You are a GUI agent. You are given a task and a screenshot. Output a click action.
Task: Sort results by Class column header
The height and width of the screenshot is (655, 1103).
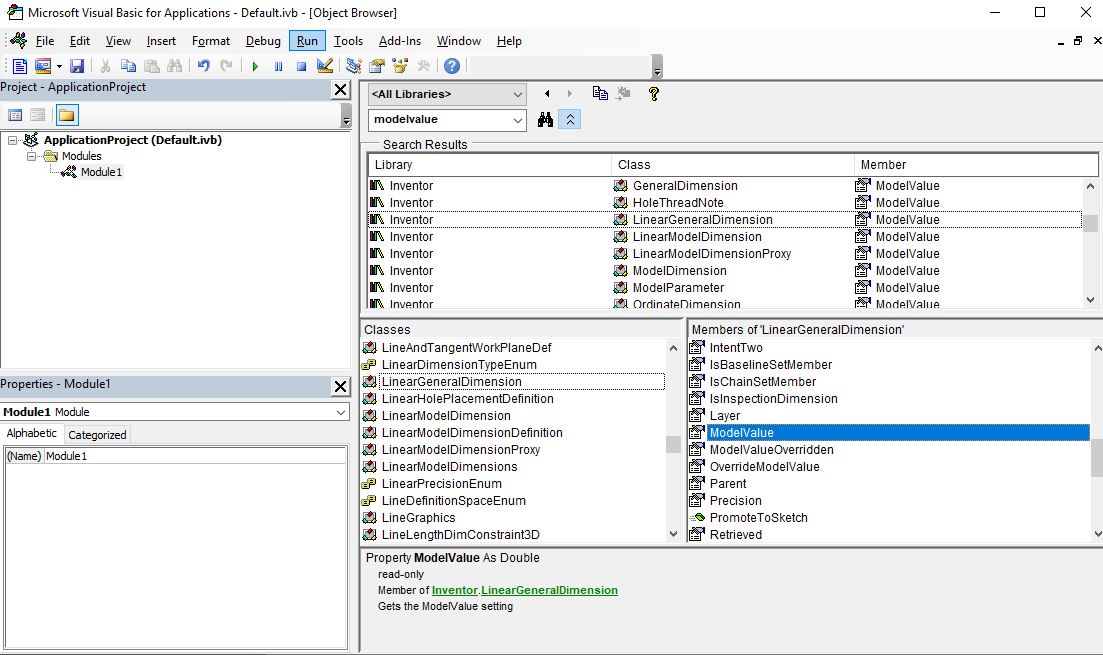pos(732,165)
